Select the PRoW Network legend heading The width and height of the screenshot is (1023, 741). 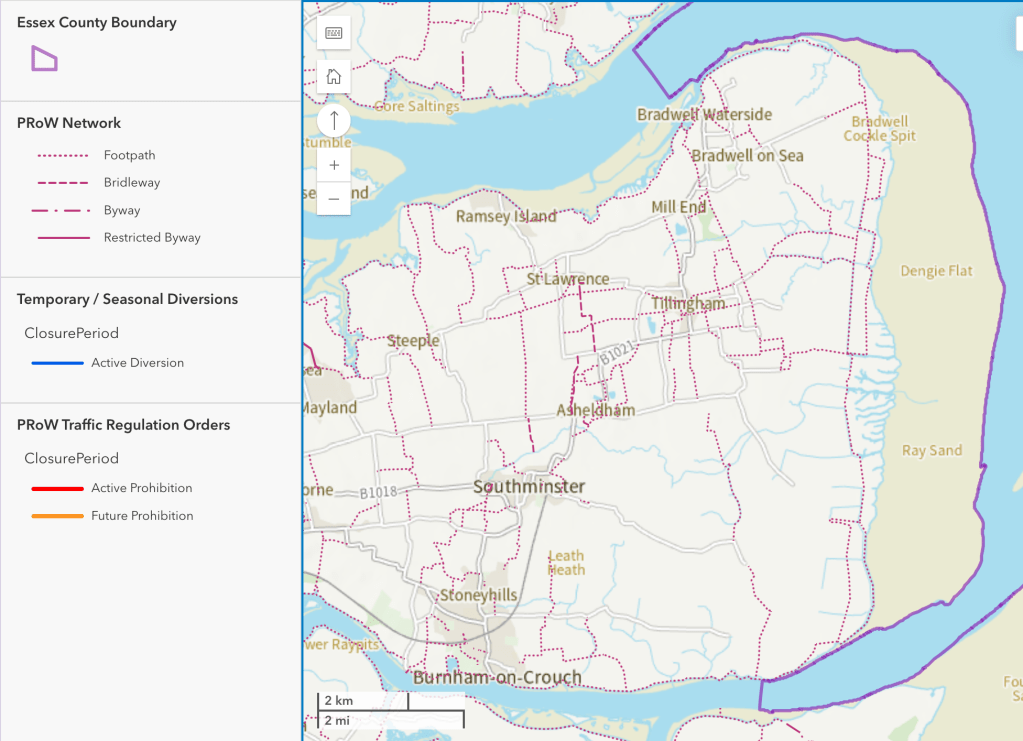pos(69,123)
